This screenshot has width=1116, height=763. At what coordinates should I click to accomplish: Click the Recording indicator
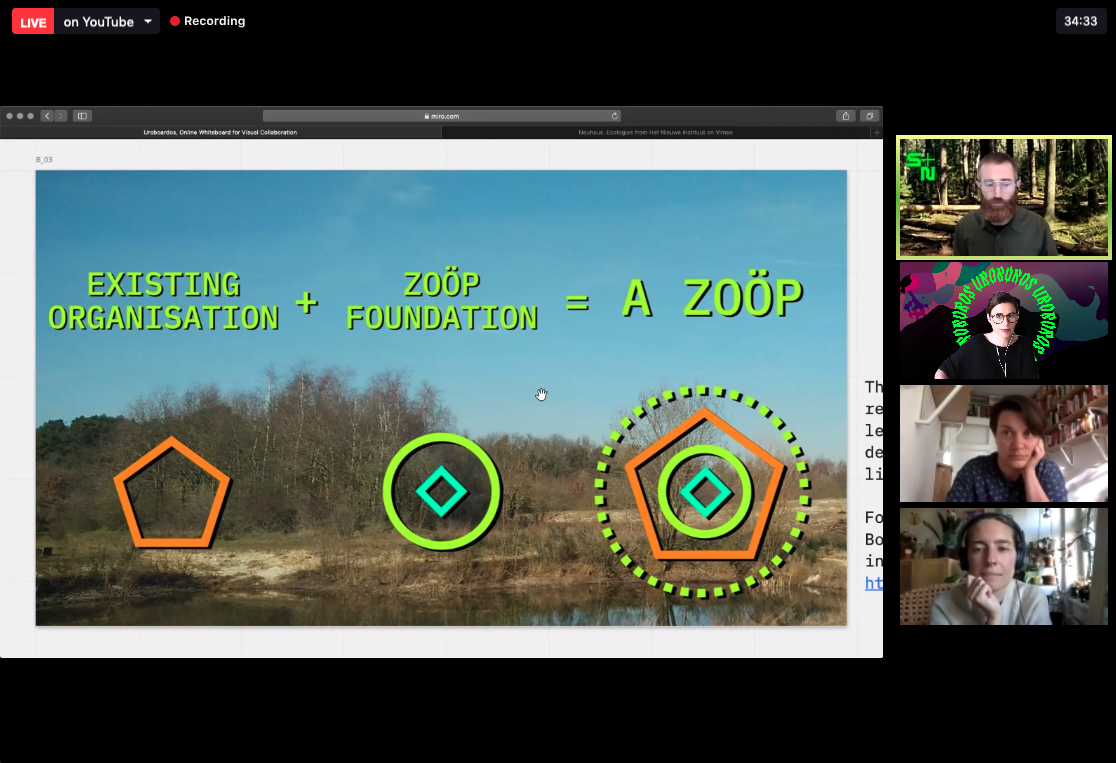[208, 21]
